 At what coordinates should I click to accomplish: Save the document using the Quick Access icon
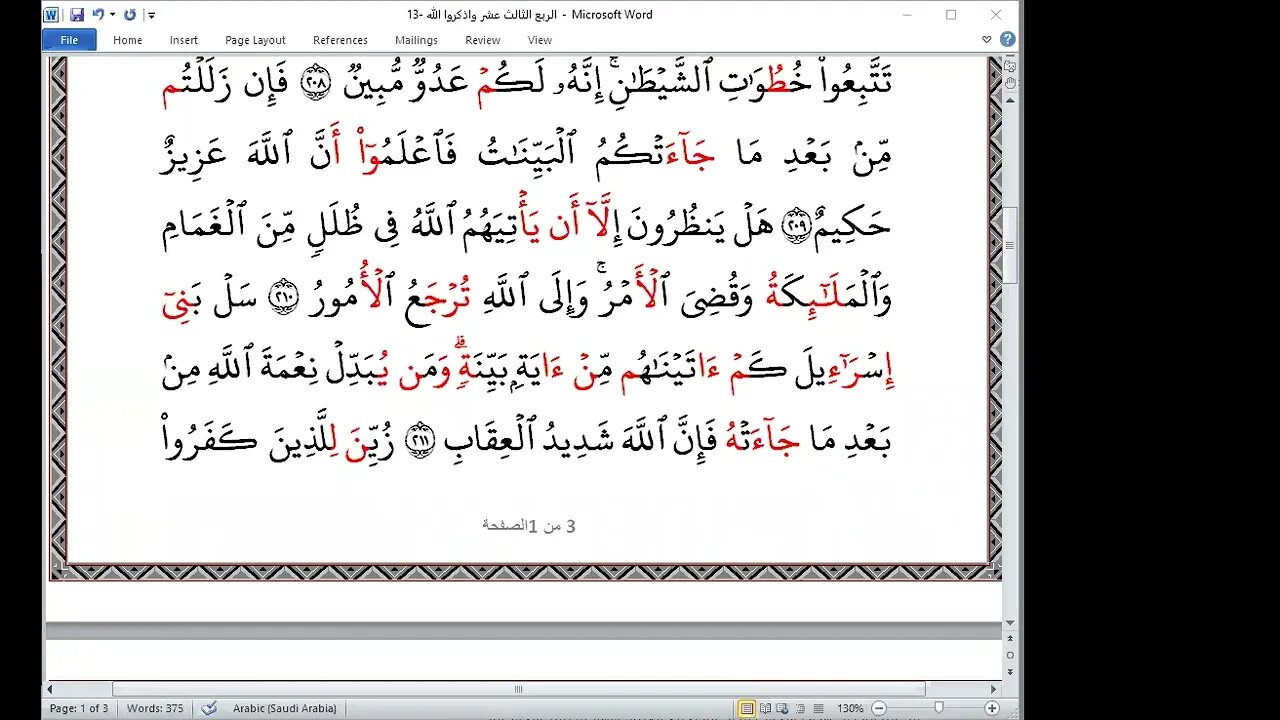[75, 15]
